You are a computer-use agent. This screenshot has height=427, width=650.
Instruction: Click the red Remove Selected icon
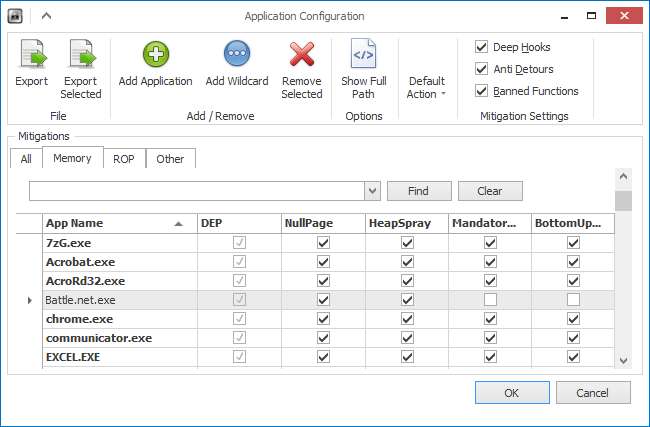[x=301, y=55]
